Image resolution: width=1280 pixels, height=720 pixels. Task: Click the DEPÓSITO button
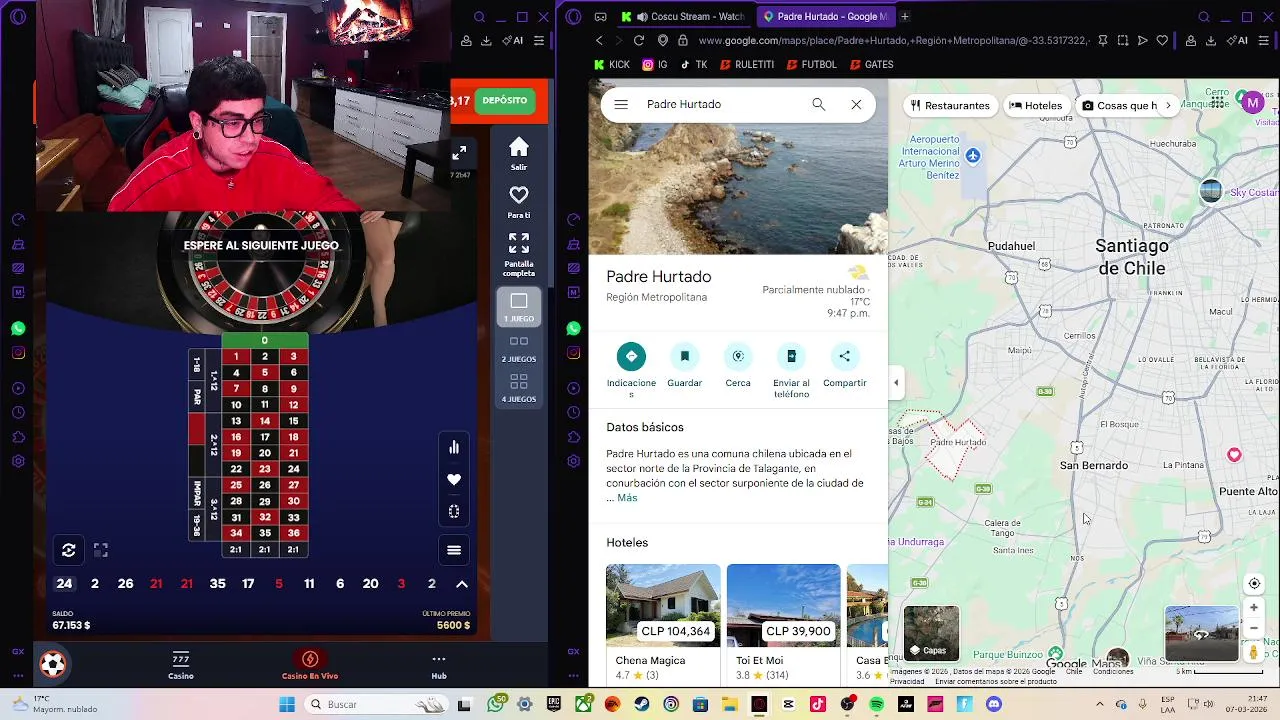coord(504,100)
